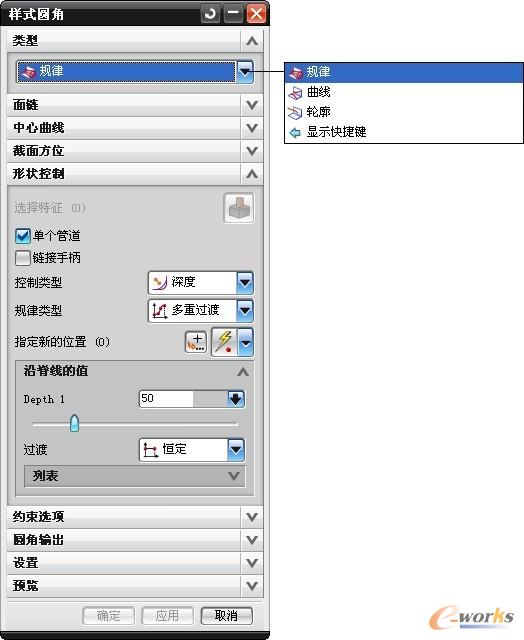Enable the 链接手柄 checkbox
Screen dimensions: 524x640
(x=23, y=258)
